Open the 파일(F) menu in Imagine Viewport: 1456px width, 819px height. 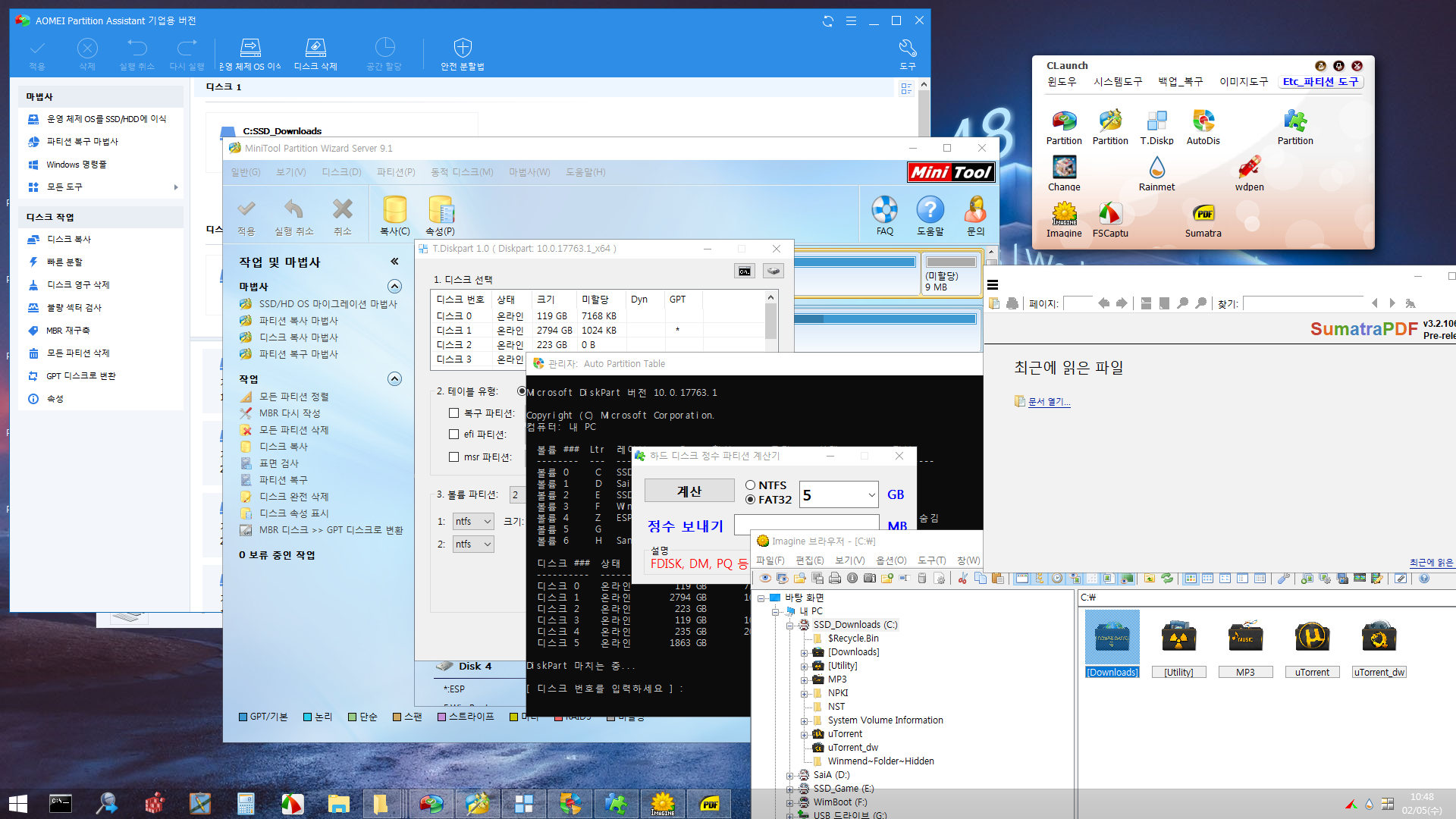[770, 560]
